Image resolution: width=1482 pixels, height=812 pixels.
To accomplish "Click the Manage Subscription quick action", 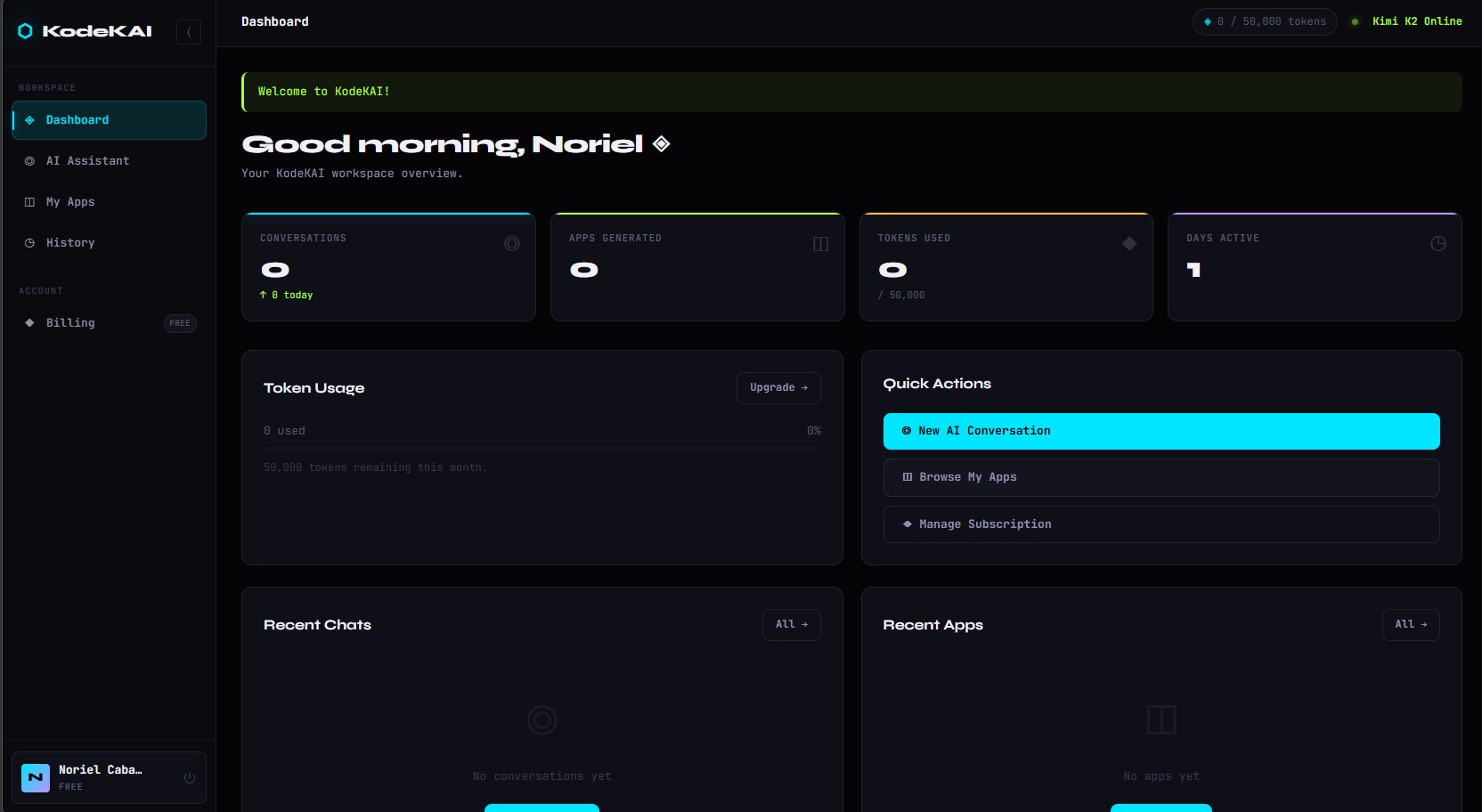I will coord(1161,524).
